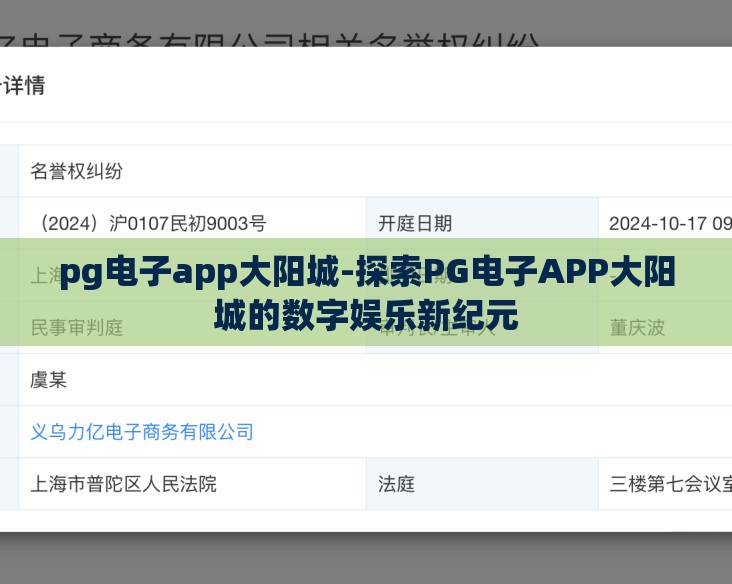Select the 上海市普陀区人民法院 court cell
This screenshot has height=584, width=732.
(x=192, y=484)
